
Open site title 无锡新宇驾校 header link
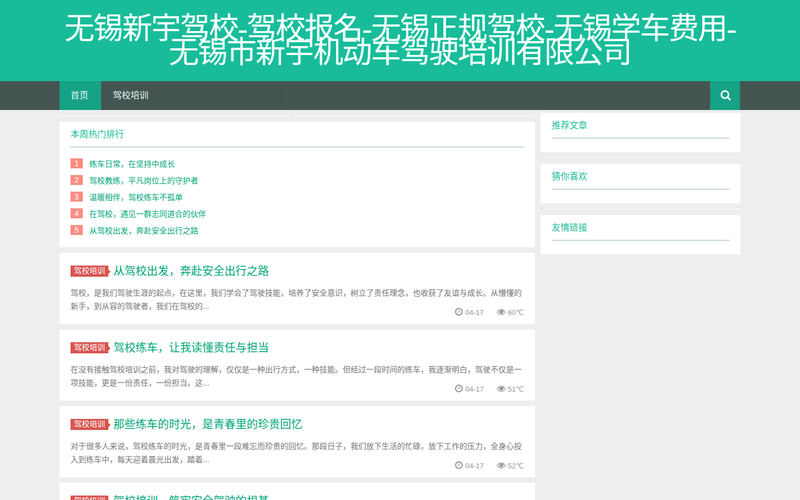coord(400,40)
